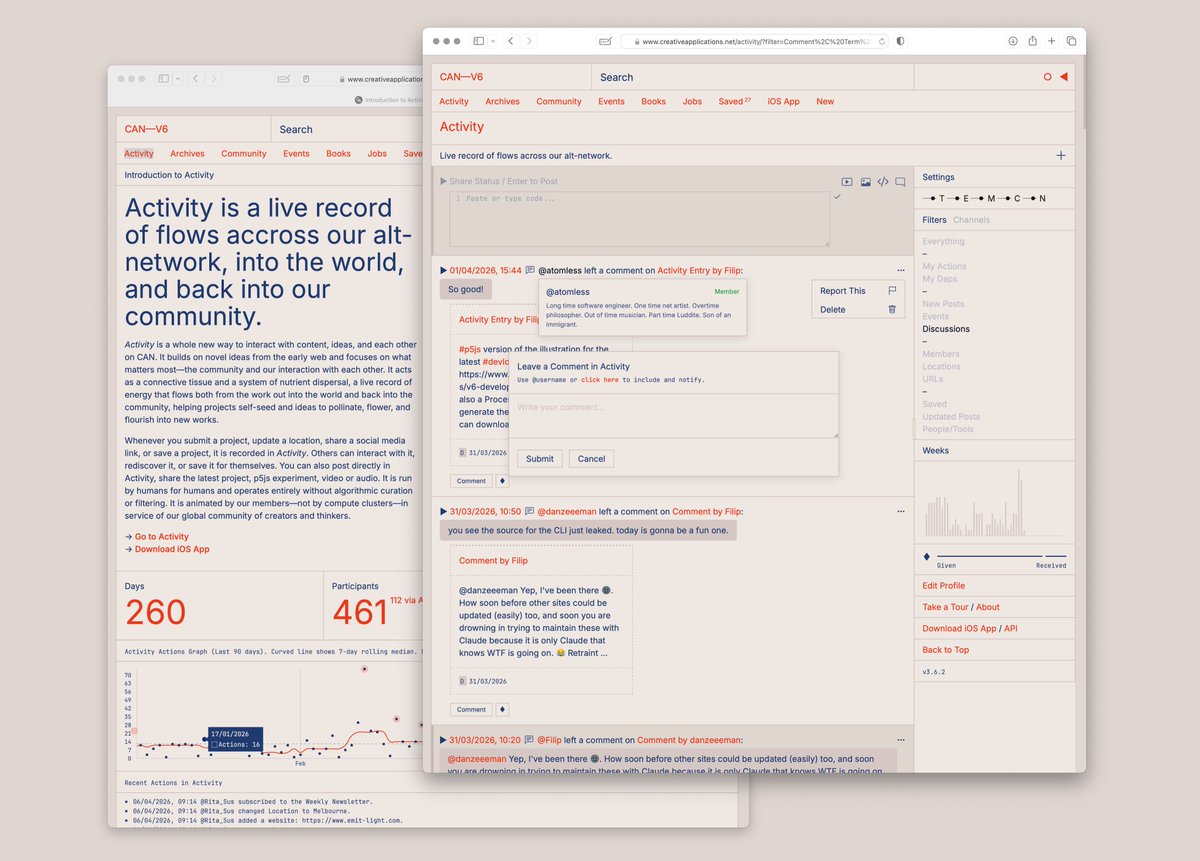Select the code embed icon in post box
This screenshot has width=1200, height=861.
883,182
